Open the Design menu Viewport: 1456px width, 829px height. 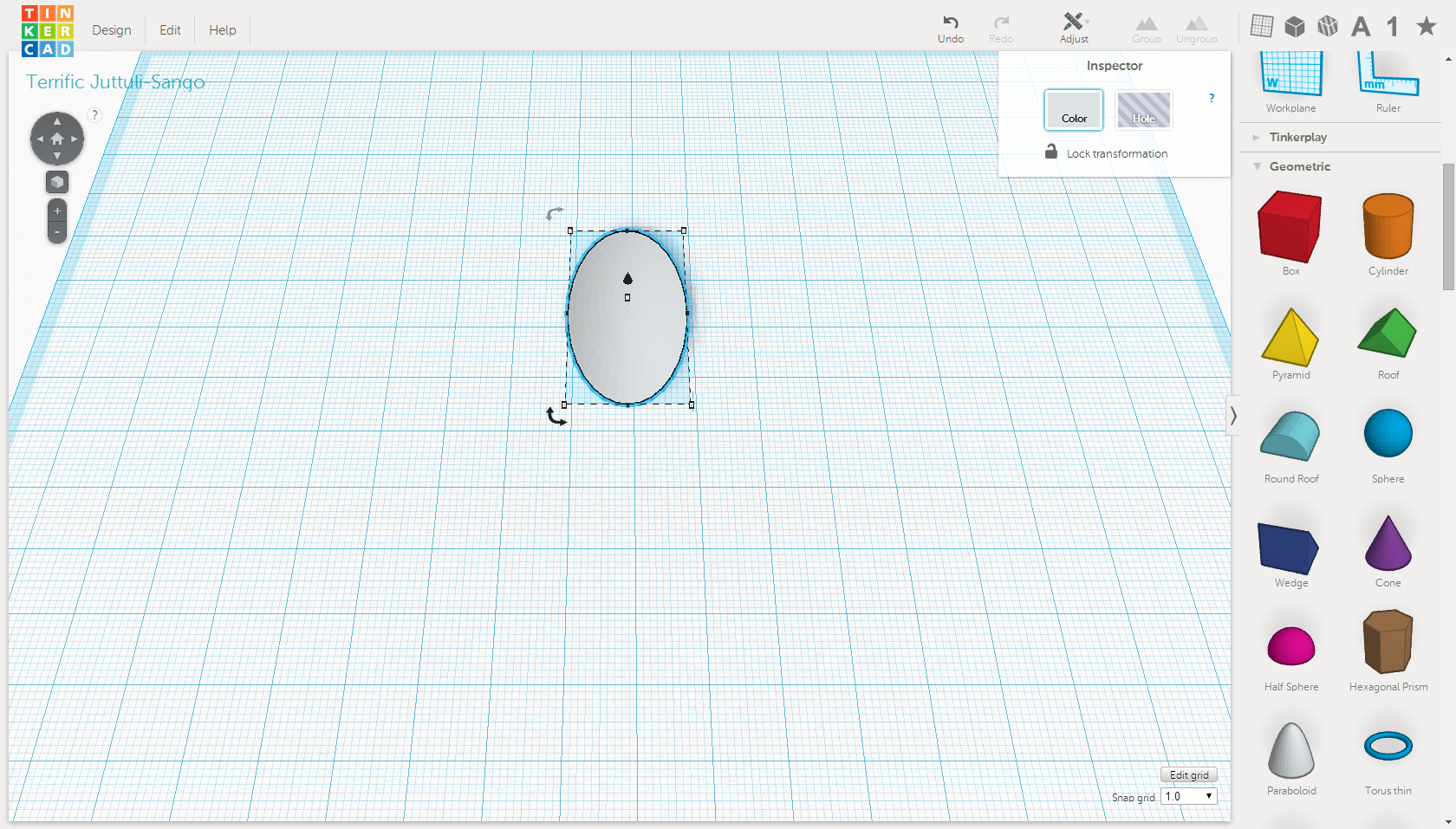point(112,29)
